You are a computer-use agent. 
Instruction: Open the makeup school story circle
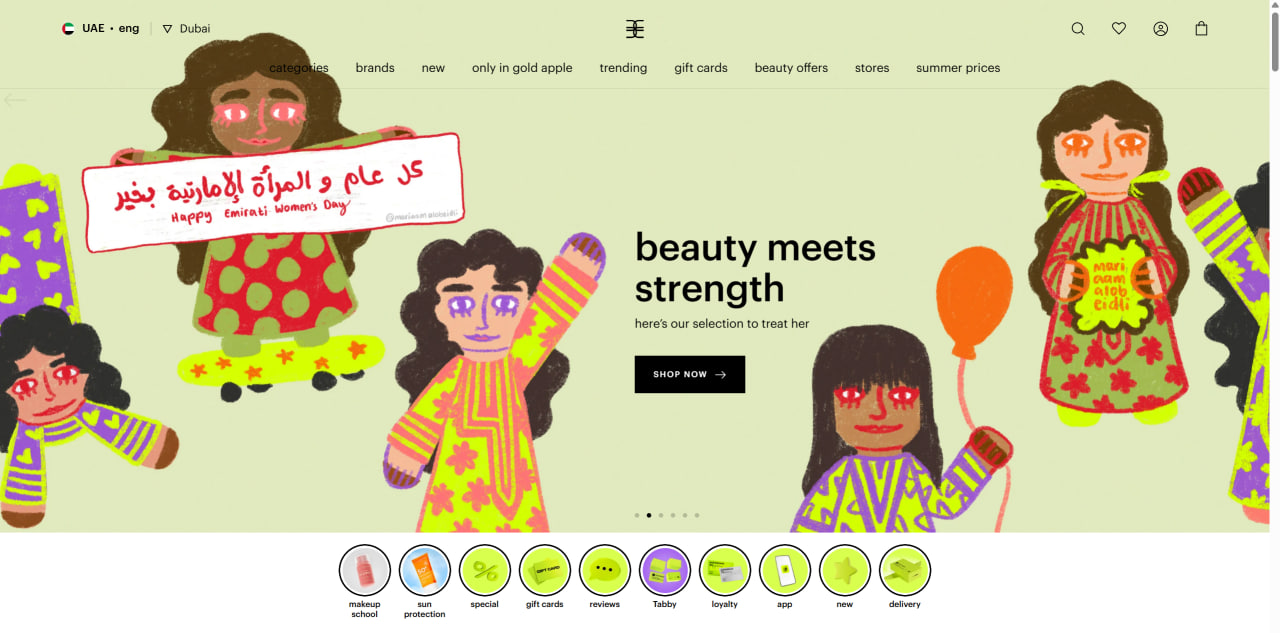tap(365, 570)
